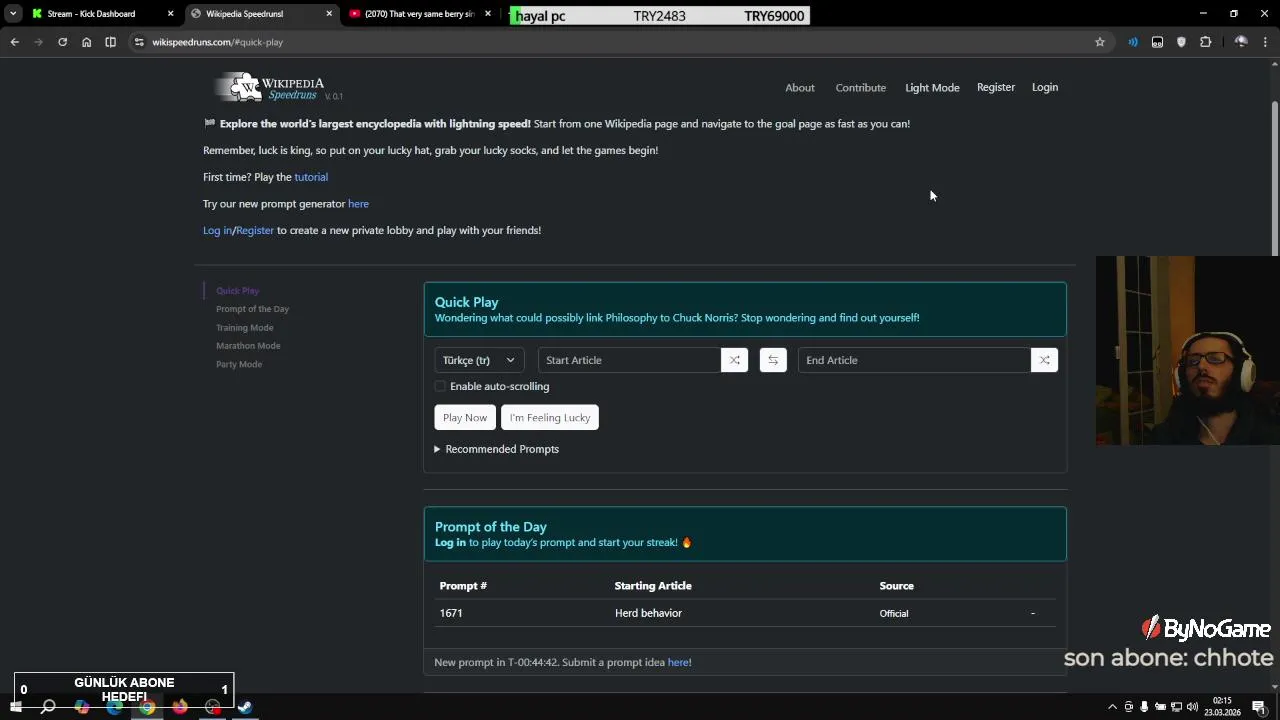Open the Türkçe (tr) language dropdown
The width and height of the screenshot is (1280, 720).
click(478, 360)
